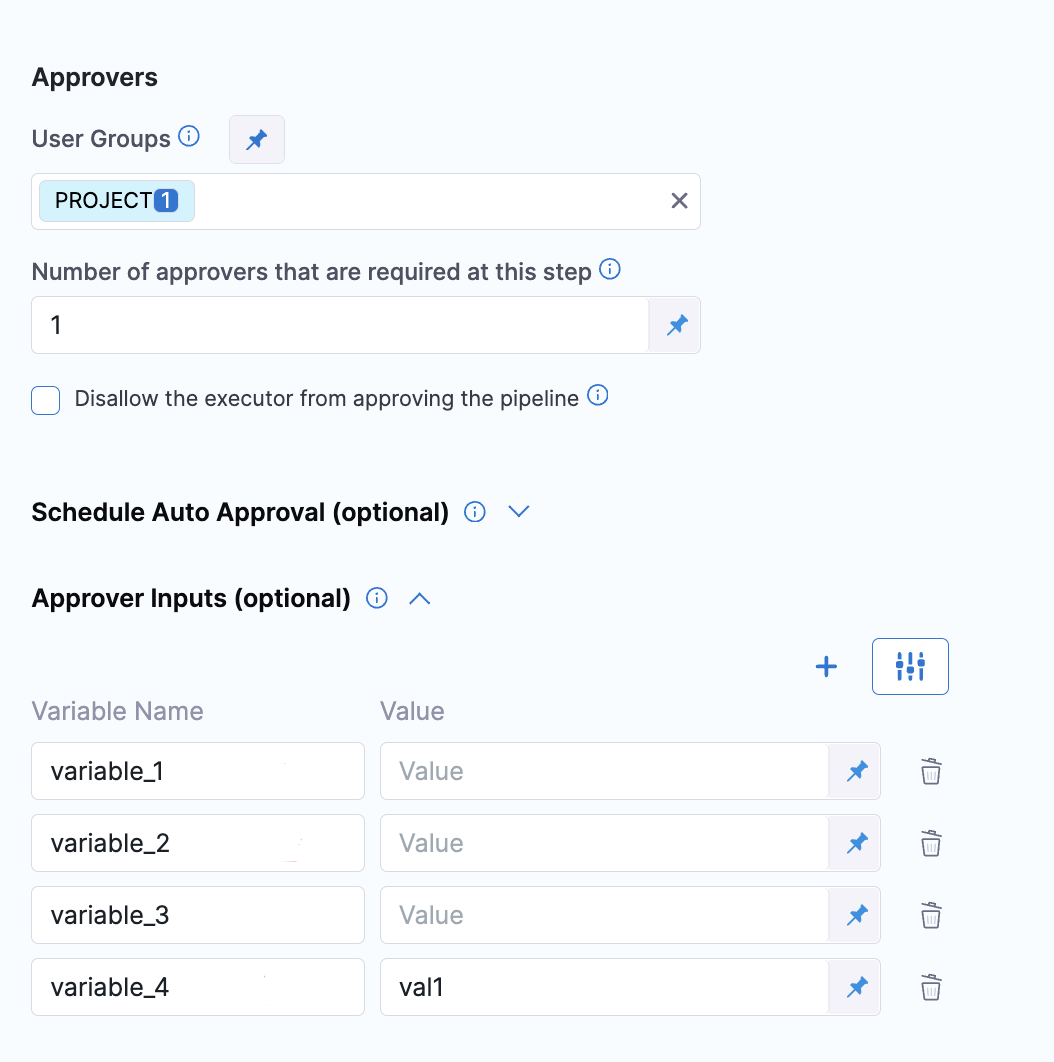Delete the variable_3 approver input row
Screen dimensions: 1054x1062
point(931,915)
